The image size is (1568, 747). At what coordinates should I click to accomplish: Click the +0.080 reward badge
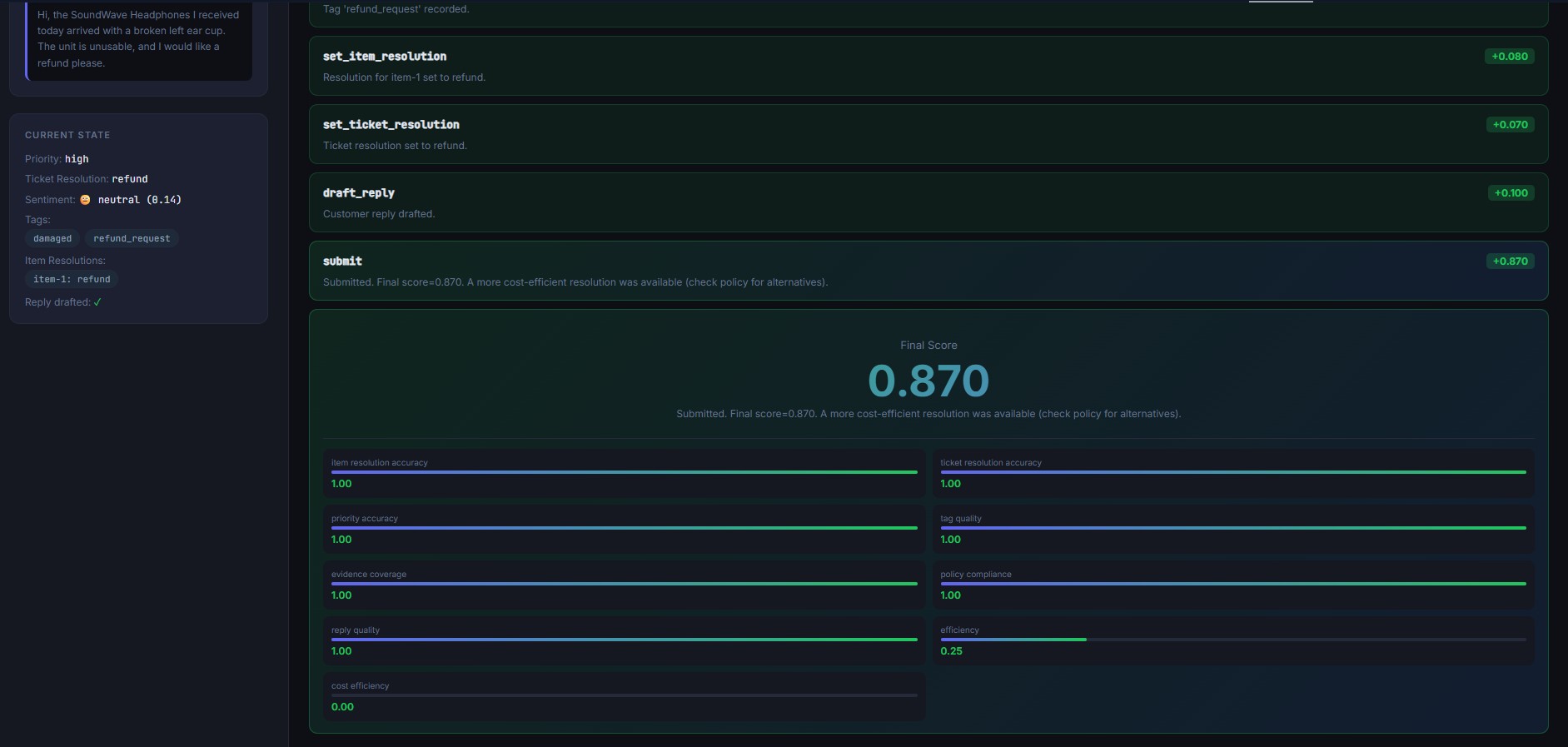click(x=1510, y=57)
